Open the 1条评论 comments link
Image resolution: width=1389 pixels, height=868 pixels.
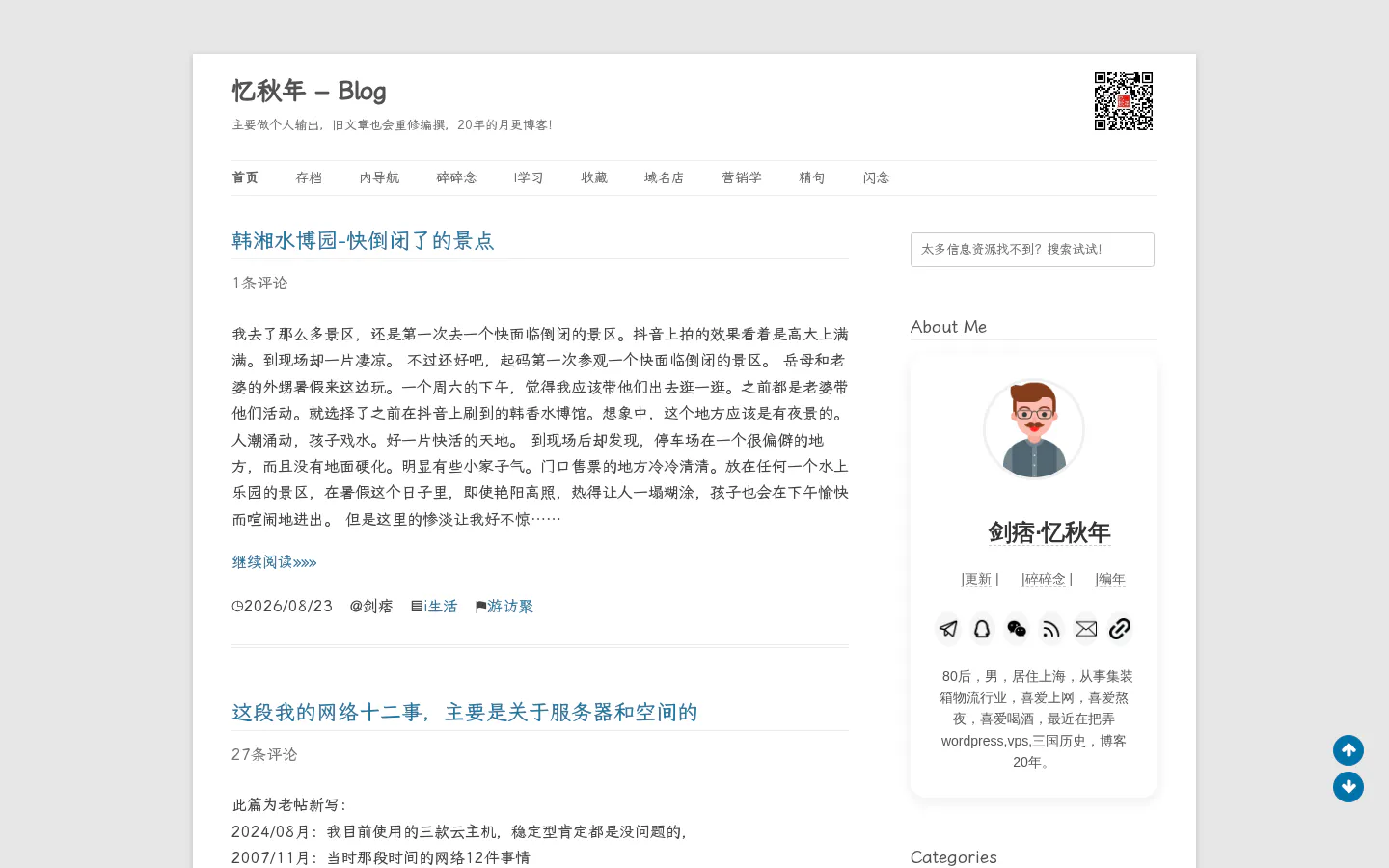tap(259, 283)
